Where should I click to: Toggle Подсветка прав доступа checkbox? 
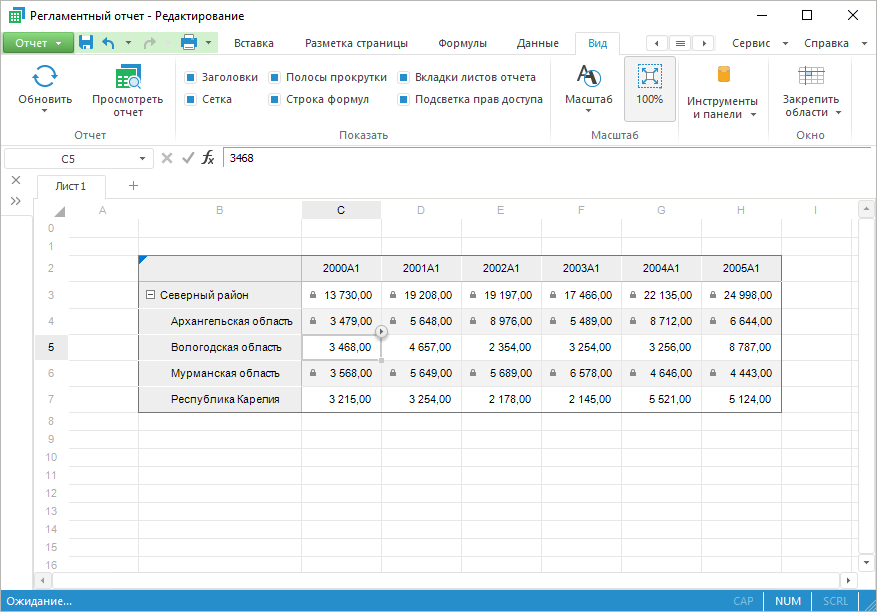(404, 99)
